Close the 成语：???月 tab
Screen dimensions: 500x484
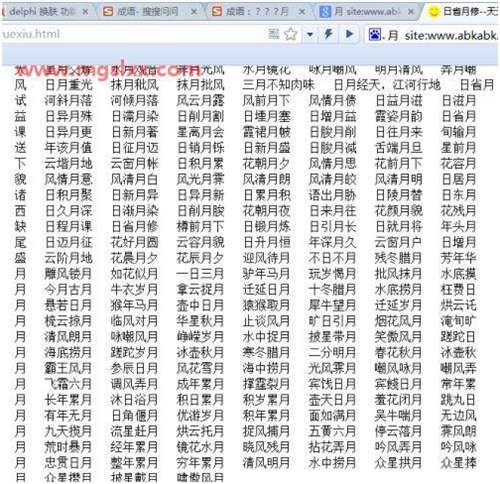coord(302,12)
